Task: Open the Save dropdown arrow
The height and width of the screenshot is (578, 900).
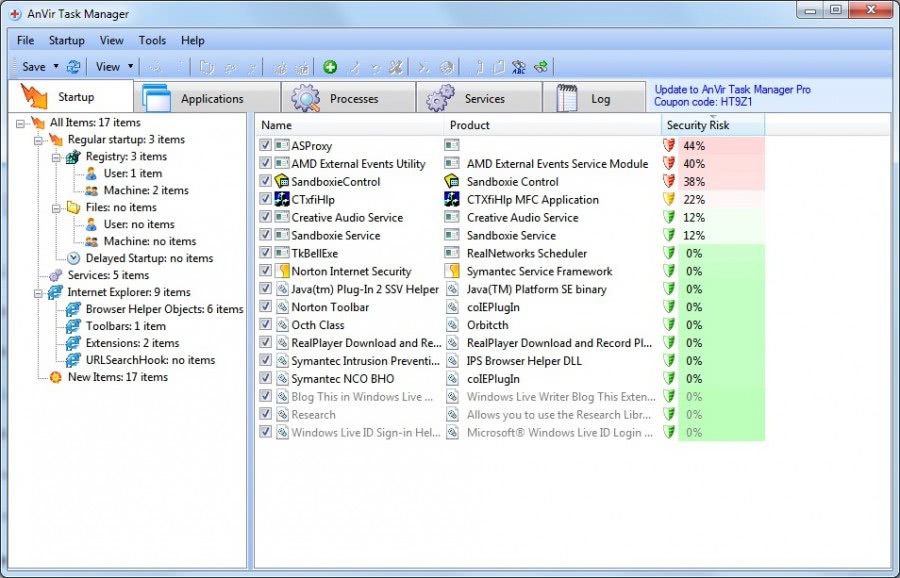Action: pos(56,67)
